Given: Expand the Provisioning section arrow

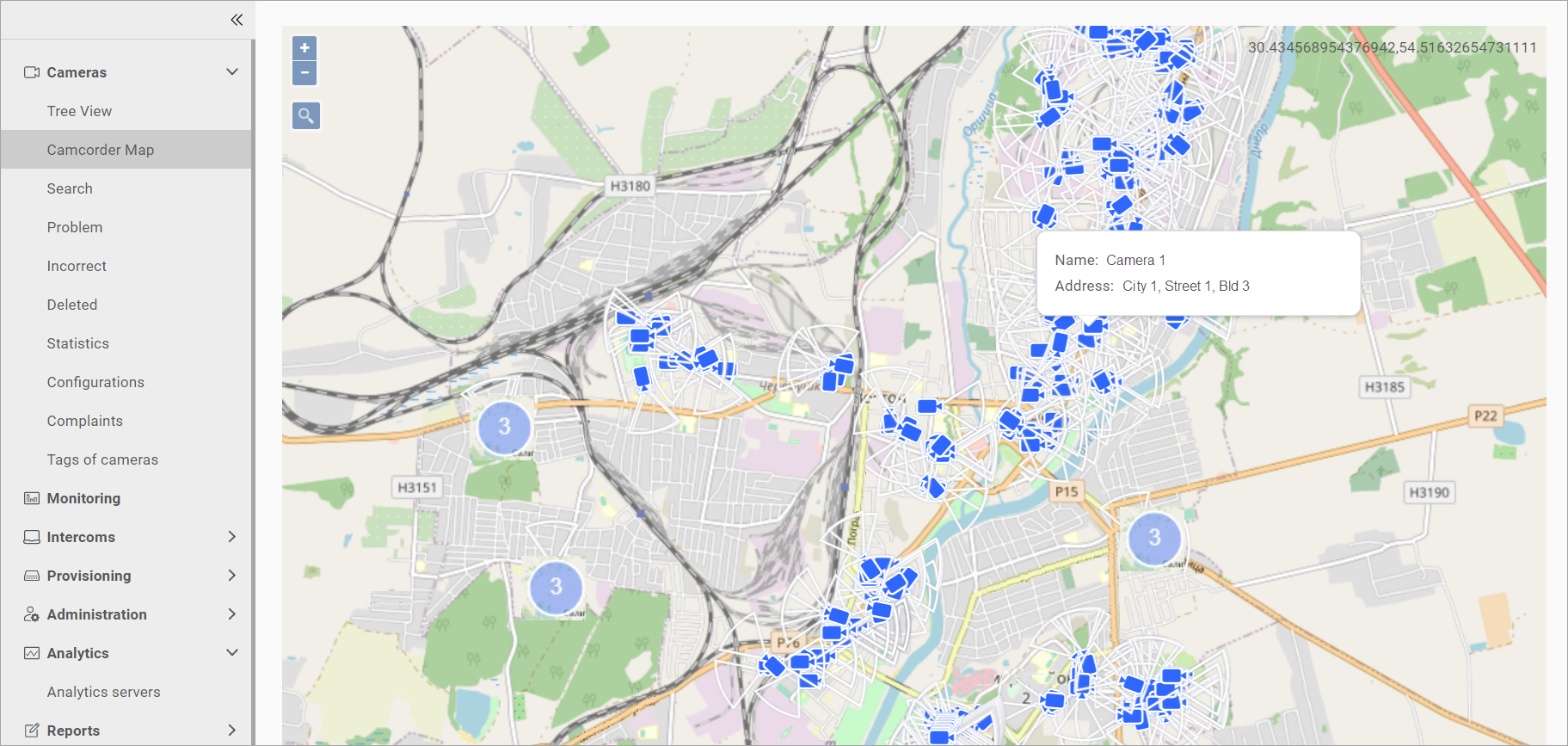Looking at the screenshot, I should tap(232, 576).
